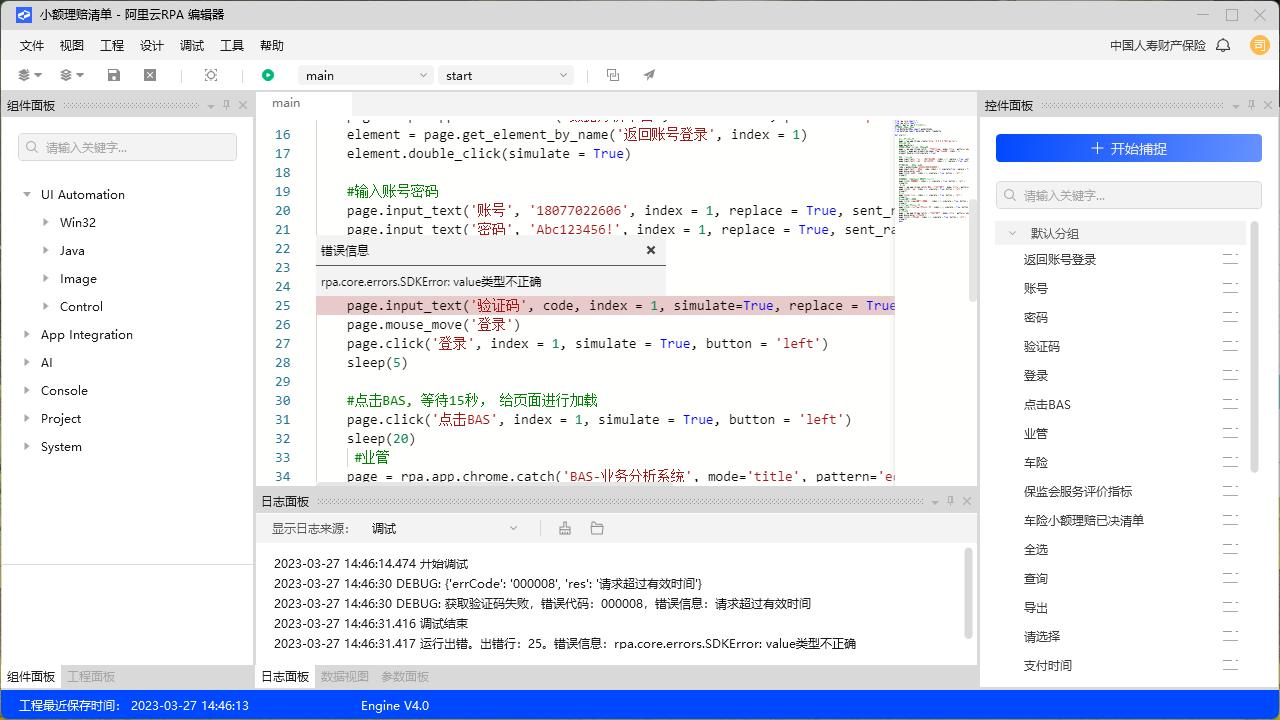Expand the Console tree node
The height and width of the screenshot is (720, 1280).
point(27,391)
